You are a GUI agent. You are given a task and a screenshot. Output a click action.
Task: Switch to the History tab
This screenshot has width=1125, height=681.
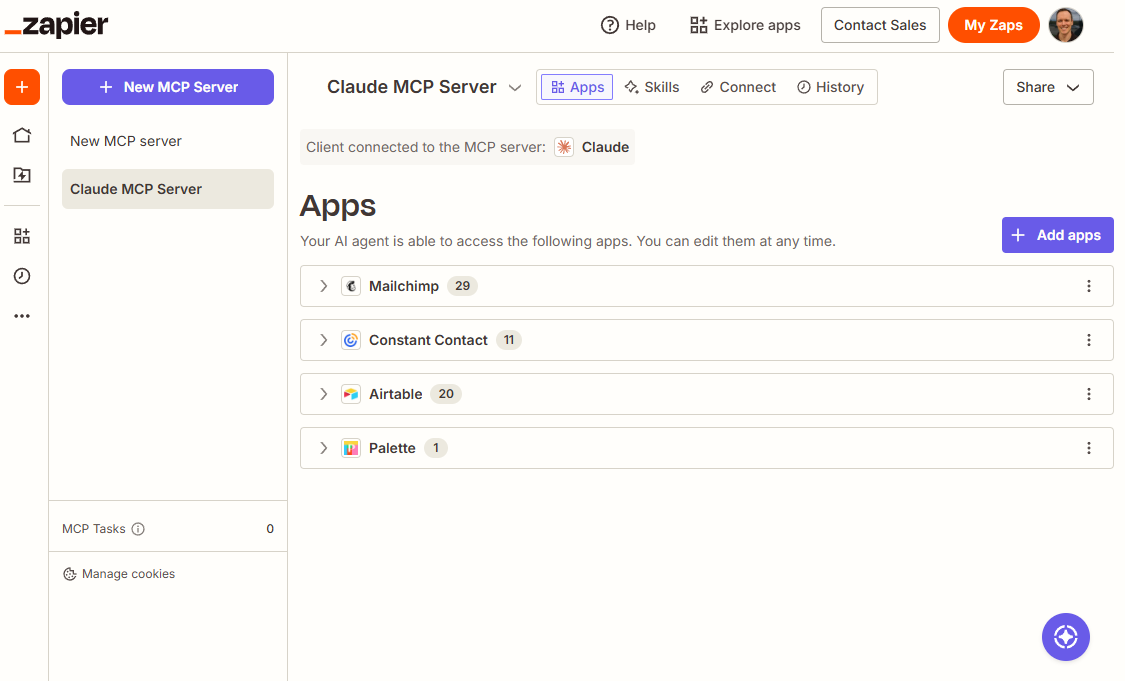click(830, 87)
